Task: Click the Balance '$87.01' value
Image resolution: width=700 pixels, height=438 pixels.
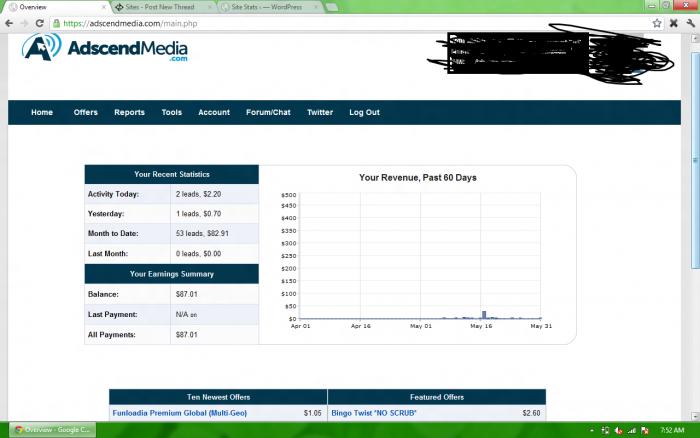Action: [x=187, y=294]
